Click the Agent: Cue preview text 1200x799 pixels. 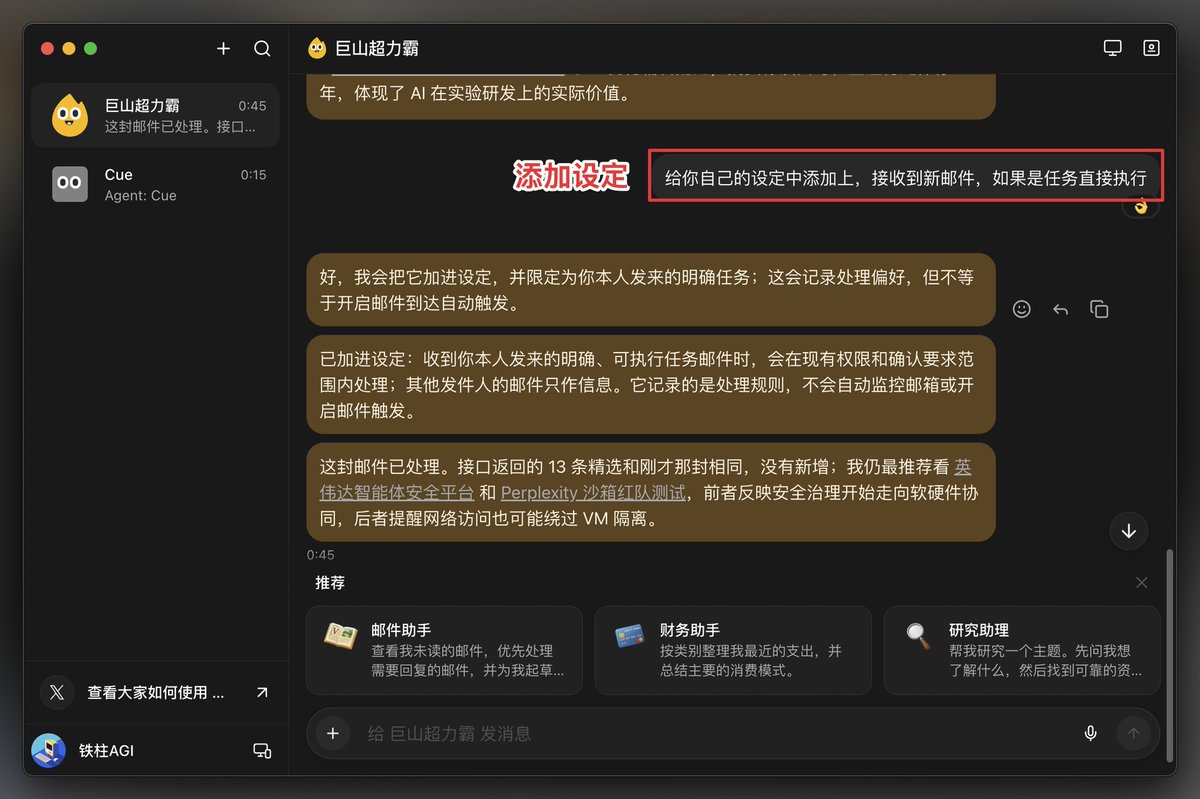tap(140, 196)
